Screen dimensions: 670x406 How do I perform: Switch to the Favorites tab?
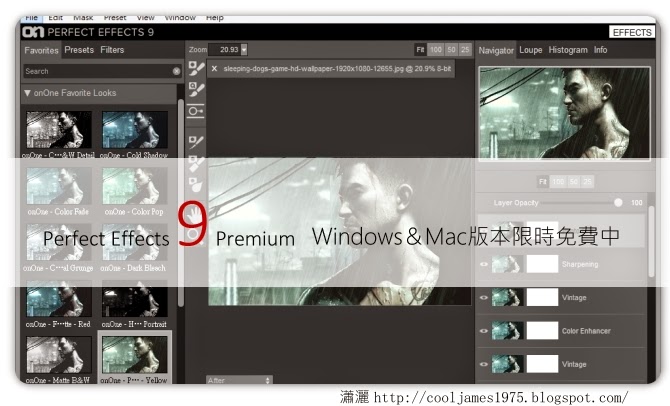click(41, 50)
